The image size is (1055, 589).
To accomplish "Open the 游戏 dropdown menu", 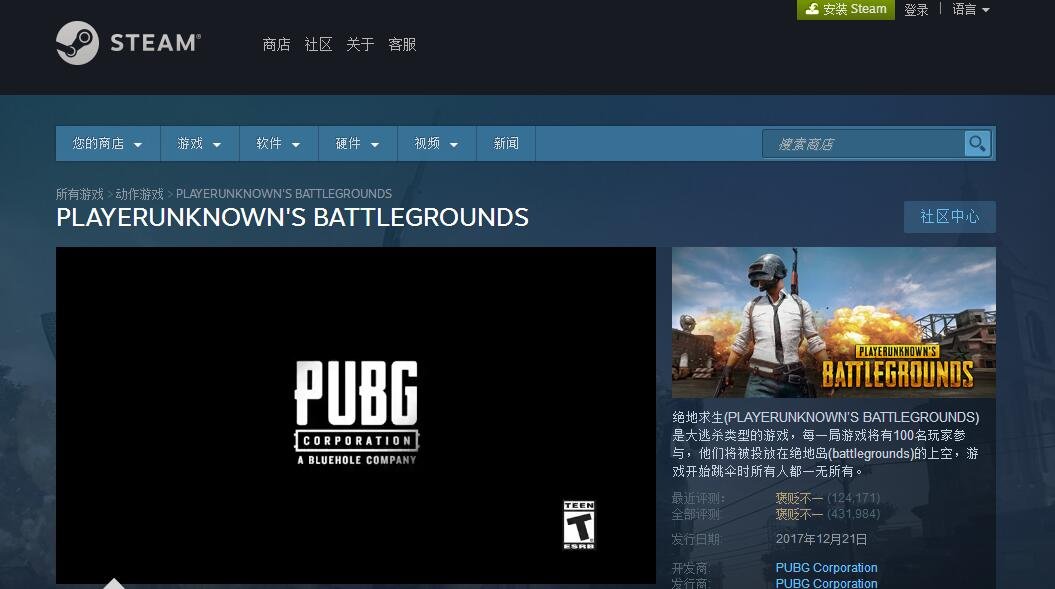I will click(x=198, y=143).
